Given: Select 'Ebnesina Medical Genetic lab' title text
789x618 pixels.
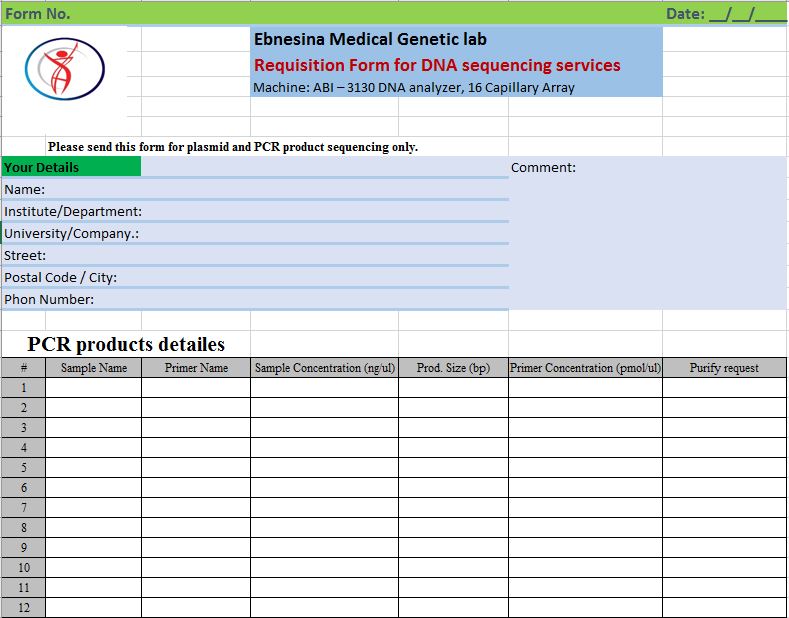Looking at the screenshot, I should [370, 39].
